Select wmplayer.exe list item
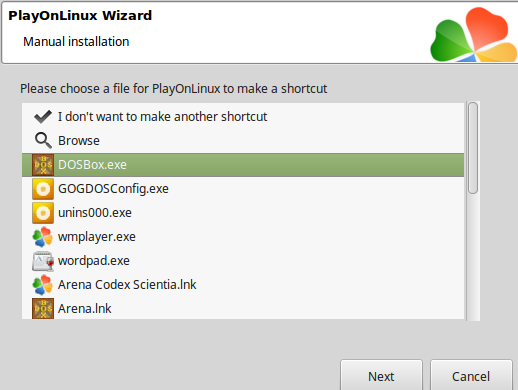 click(x=243, y=237)
